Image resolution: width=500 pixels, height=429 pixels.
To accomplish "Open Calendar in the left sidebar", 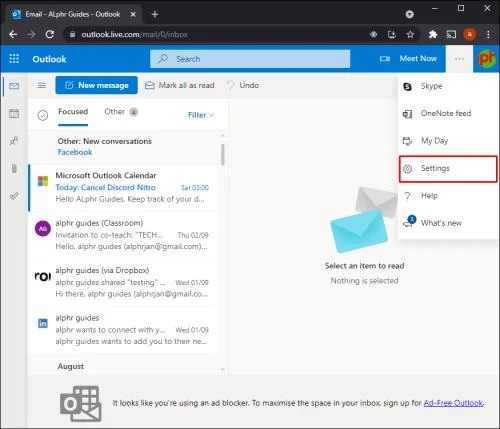I will click(x=14, y=113).
